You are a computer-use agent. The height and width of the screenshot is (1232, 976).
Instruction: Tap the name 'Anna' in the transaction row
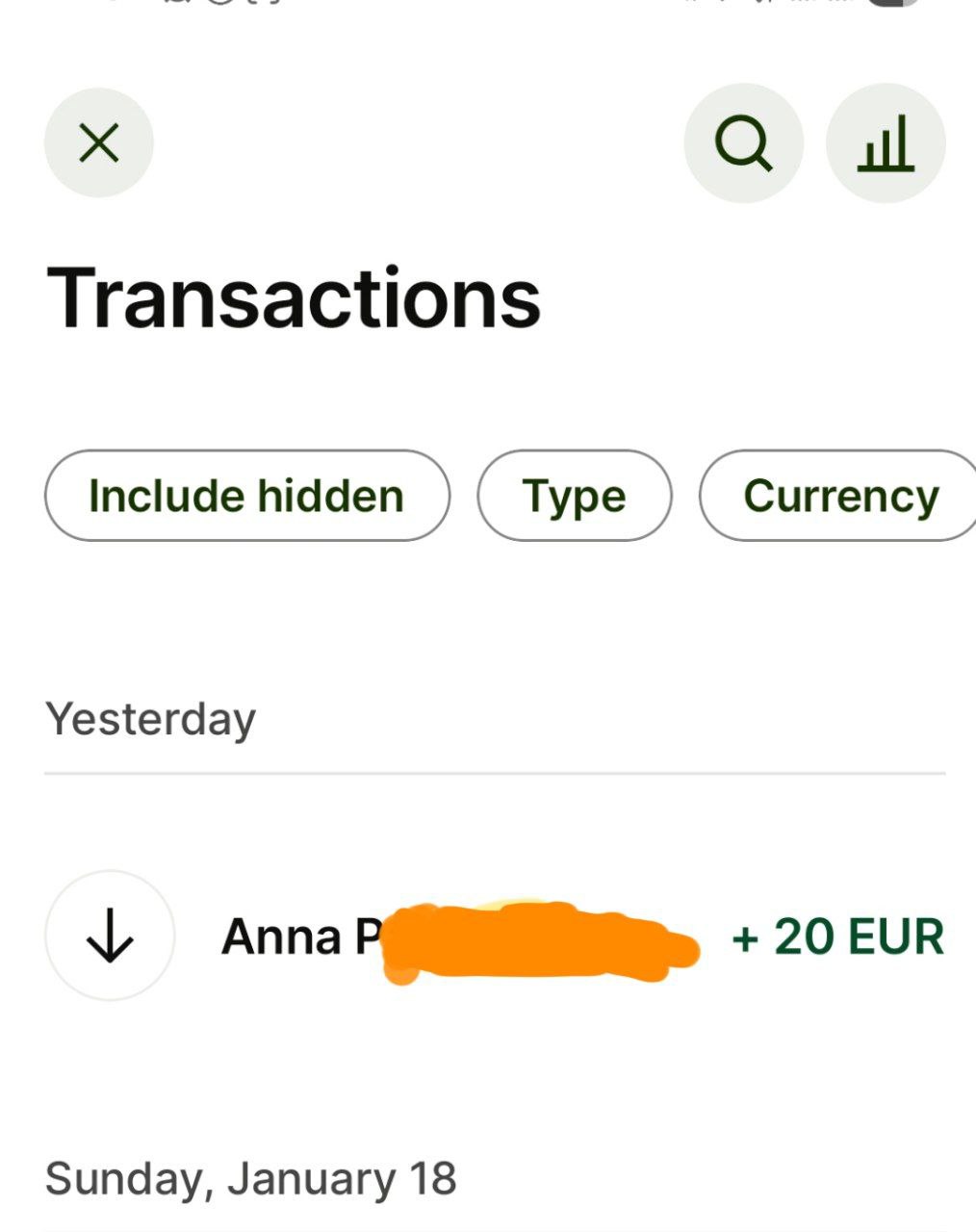281,937
